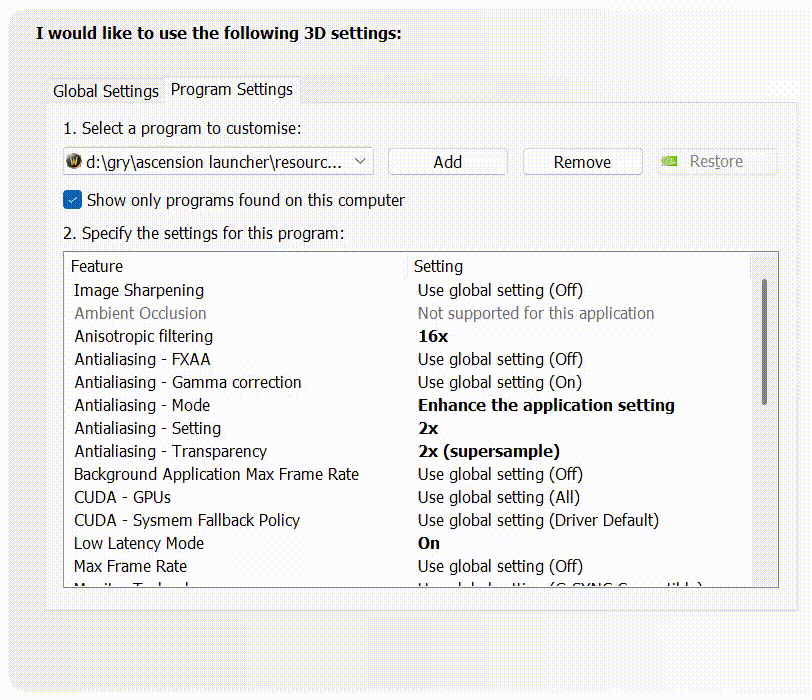Select the Program Settings tab

click(x=232, y=89)
